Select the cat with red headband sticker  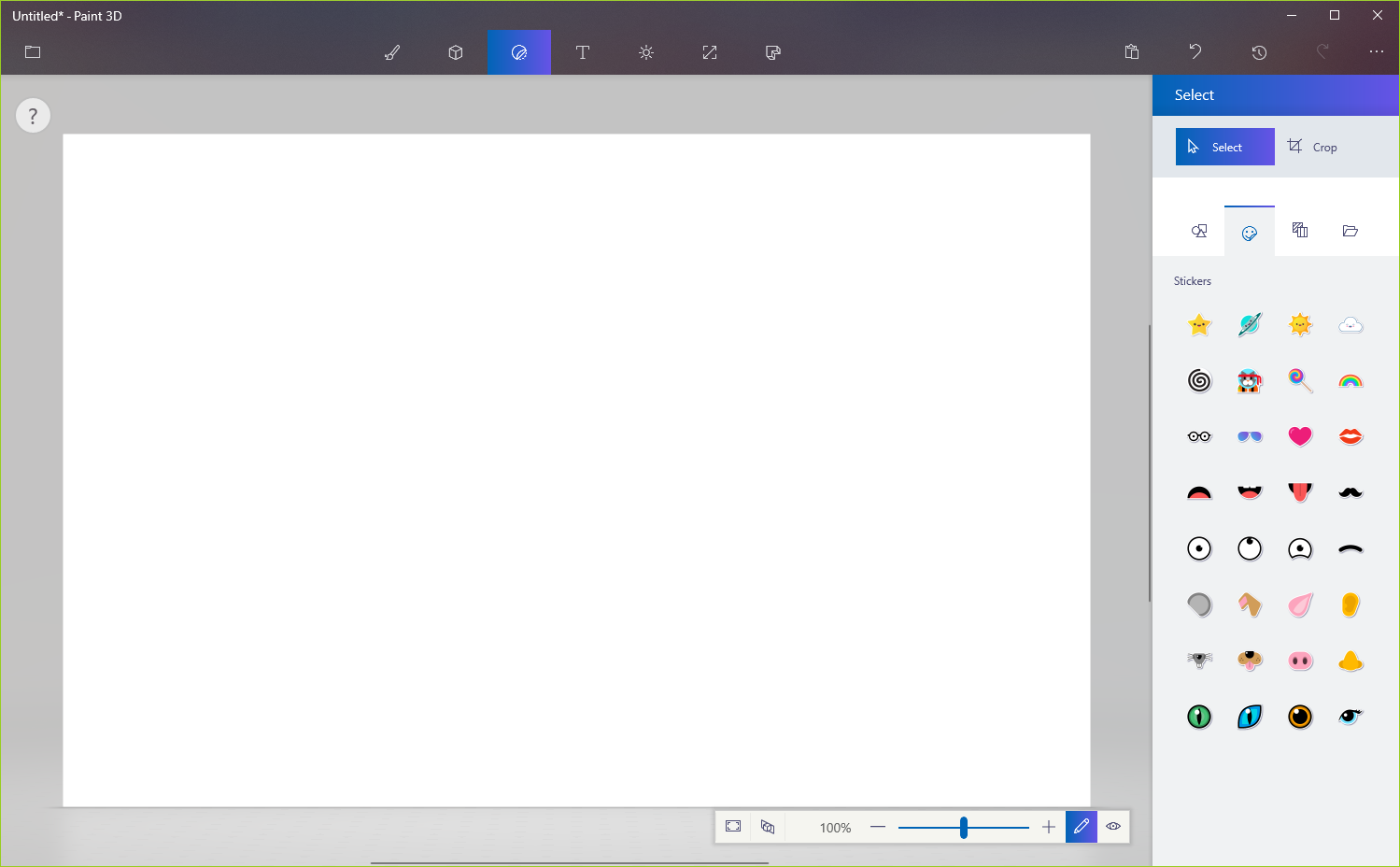point(1250,380)
